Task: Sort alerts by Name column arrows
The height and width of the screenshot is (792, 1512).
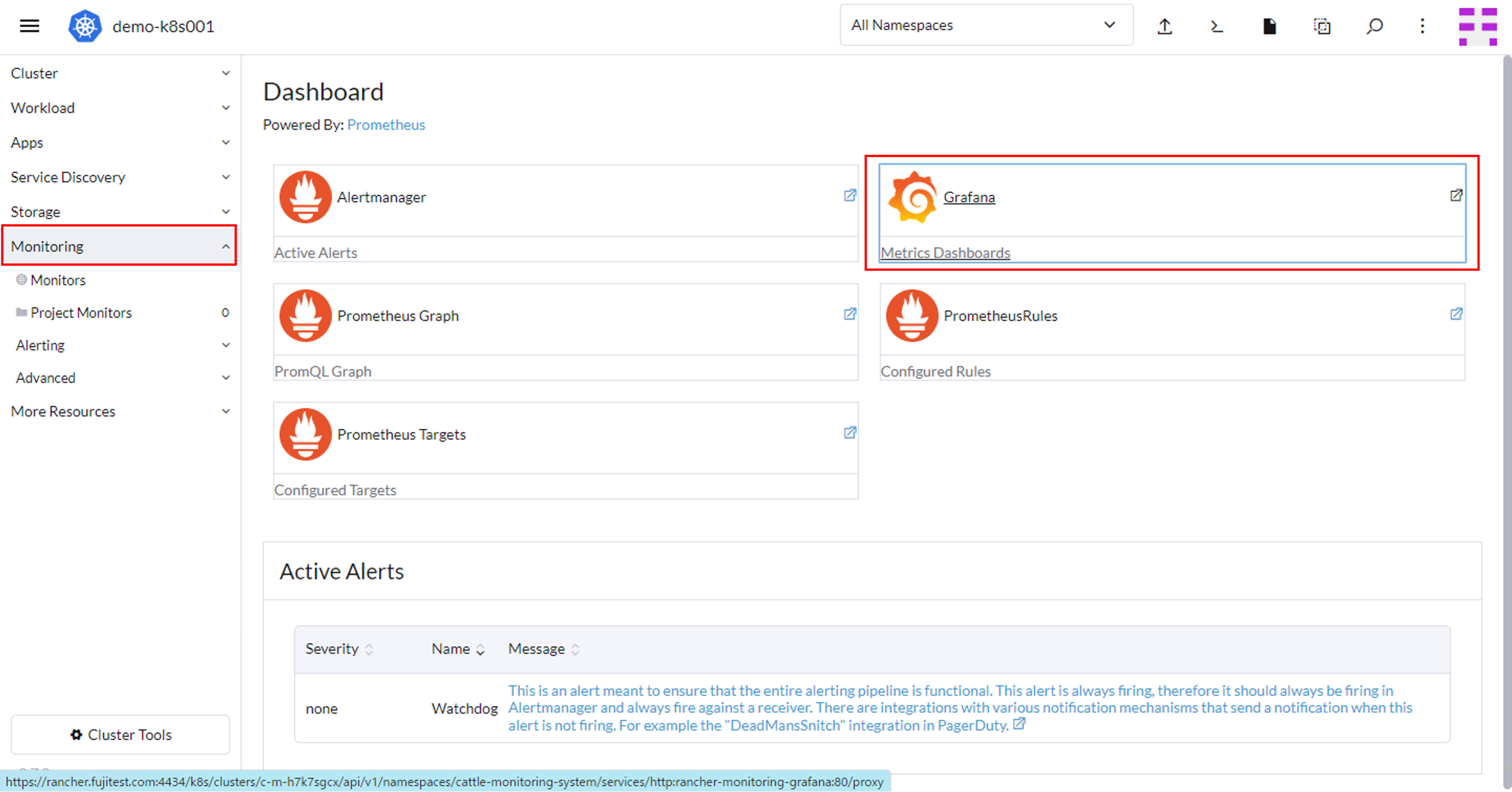Action: click(480, 649)
